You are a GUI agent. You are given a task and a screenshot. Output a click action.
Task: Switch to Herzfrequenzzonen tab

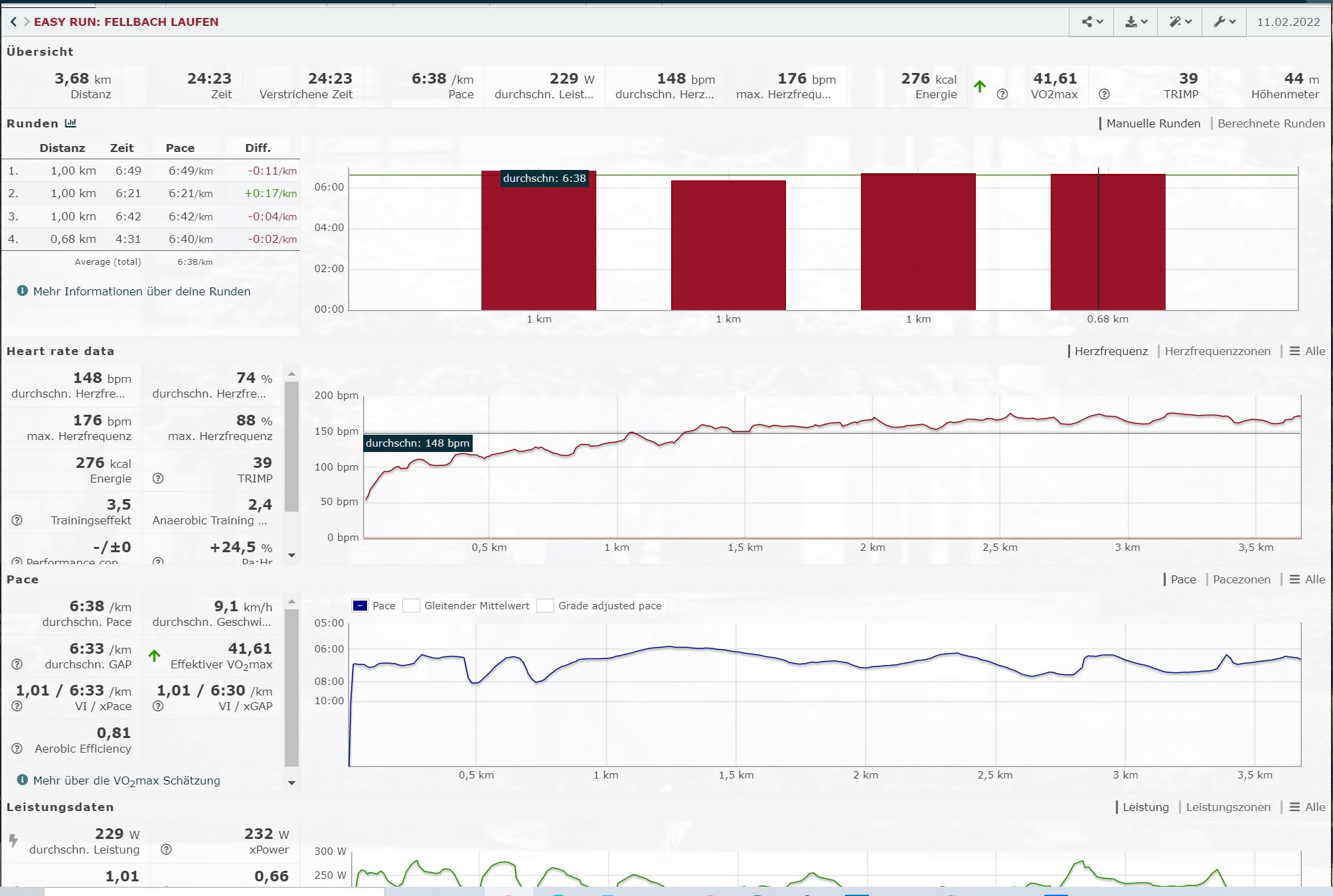click(1217, 351)
